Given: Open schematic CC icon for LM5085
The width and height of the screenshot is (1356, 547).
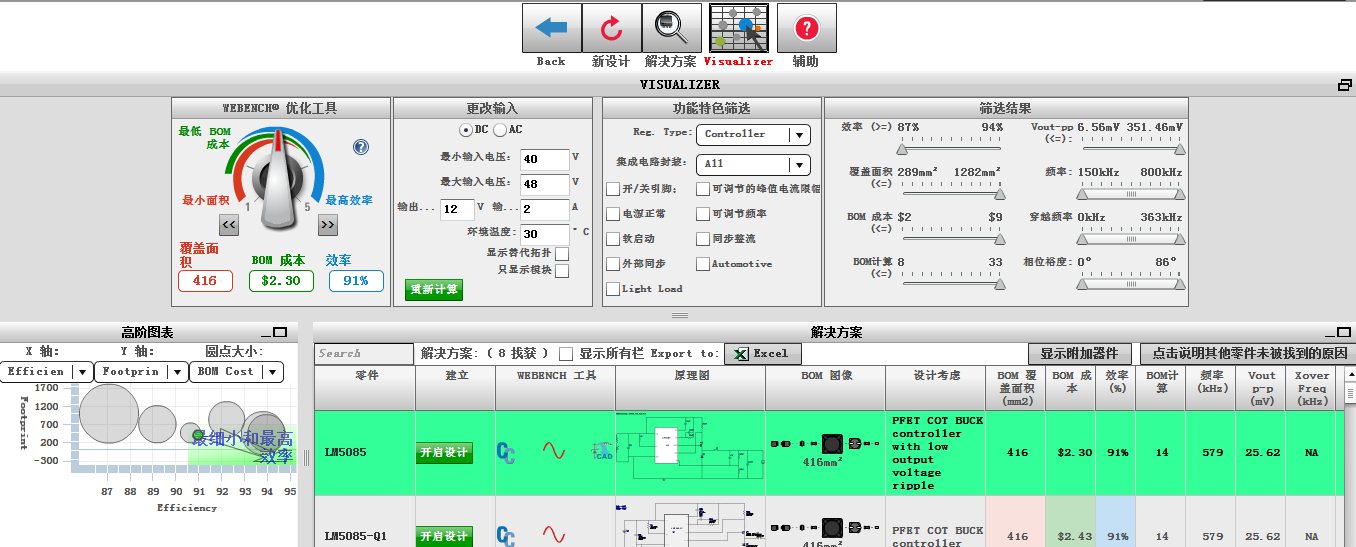Looking at the screenshot, I should (506, 451).
